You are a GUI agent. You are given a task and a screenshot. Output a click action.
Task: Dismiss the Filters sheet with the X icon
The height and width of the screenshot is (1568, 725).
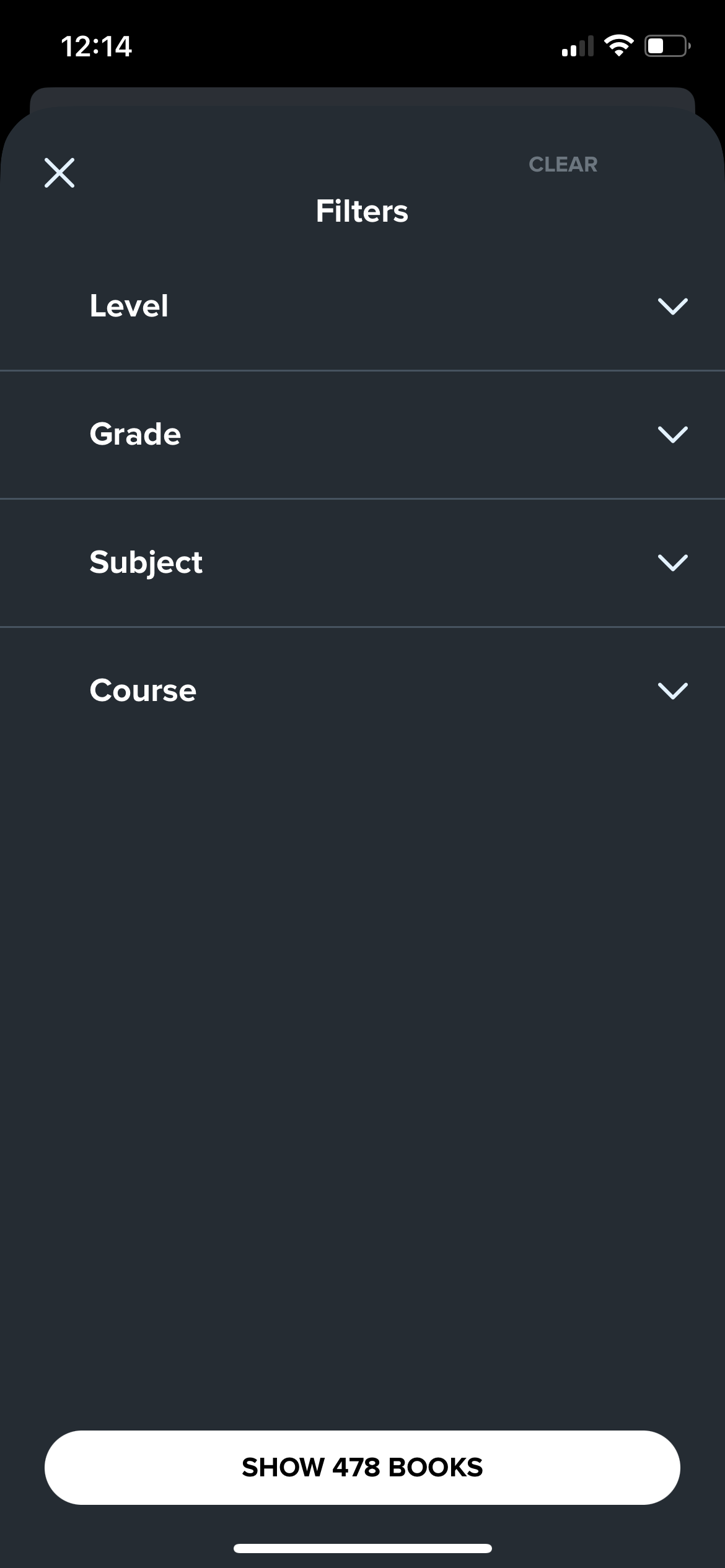[x=59, y=173]
